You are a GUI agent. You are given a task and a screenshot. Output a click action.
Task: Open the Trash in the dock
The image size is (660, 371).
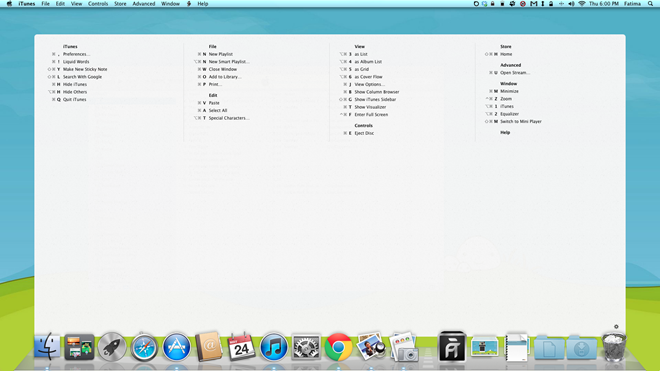click(614, 347)
